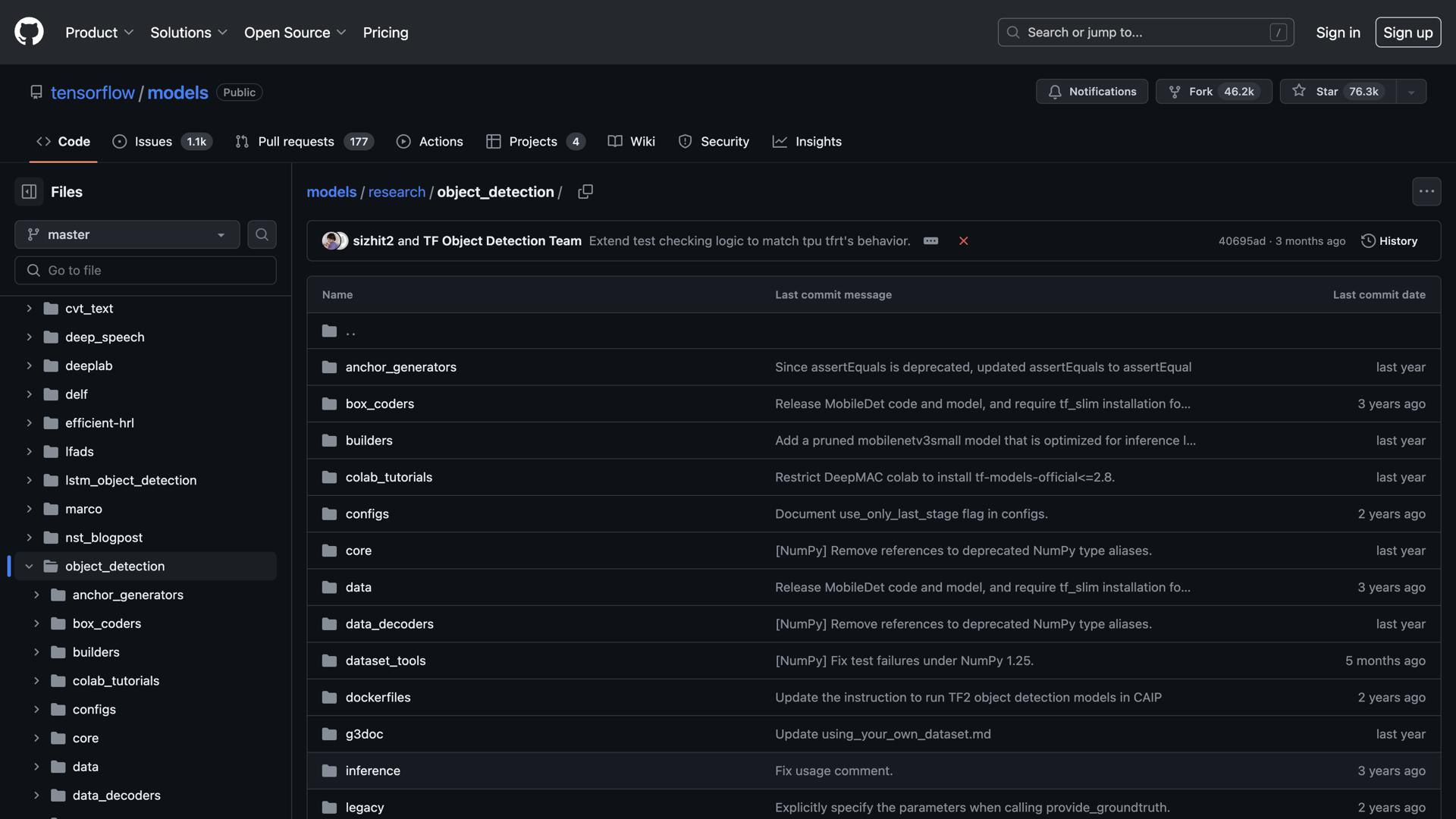Click the Notifications bell button
Screen dimensions: 1456x819
point(1091,92)
